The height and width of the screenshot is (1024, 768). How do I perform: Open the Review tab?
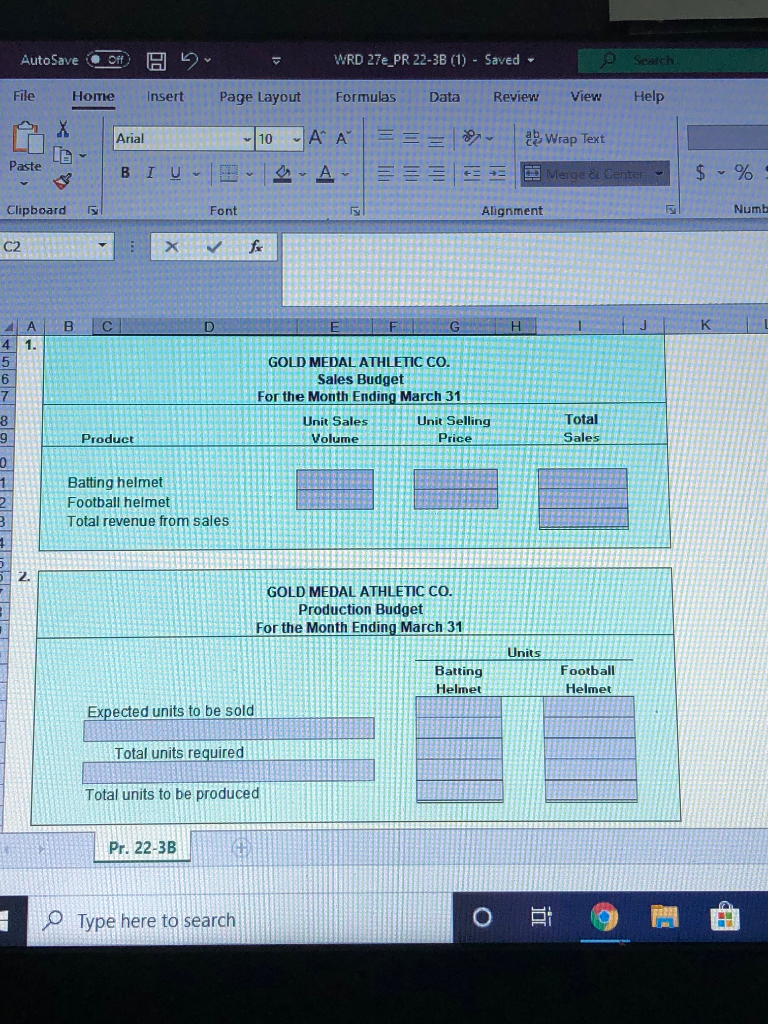pyautogui.click(x=516, y=97)
